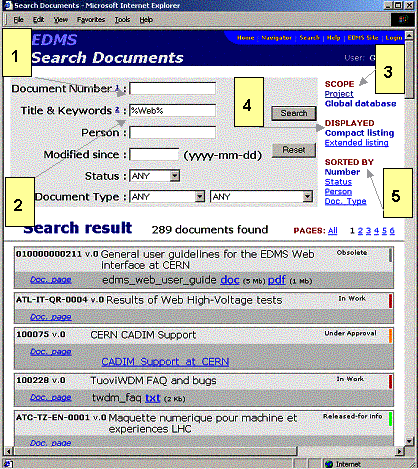The image size is (418, 469).
Task: Select Global database scope
Action: coord(360,104)
